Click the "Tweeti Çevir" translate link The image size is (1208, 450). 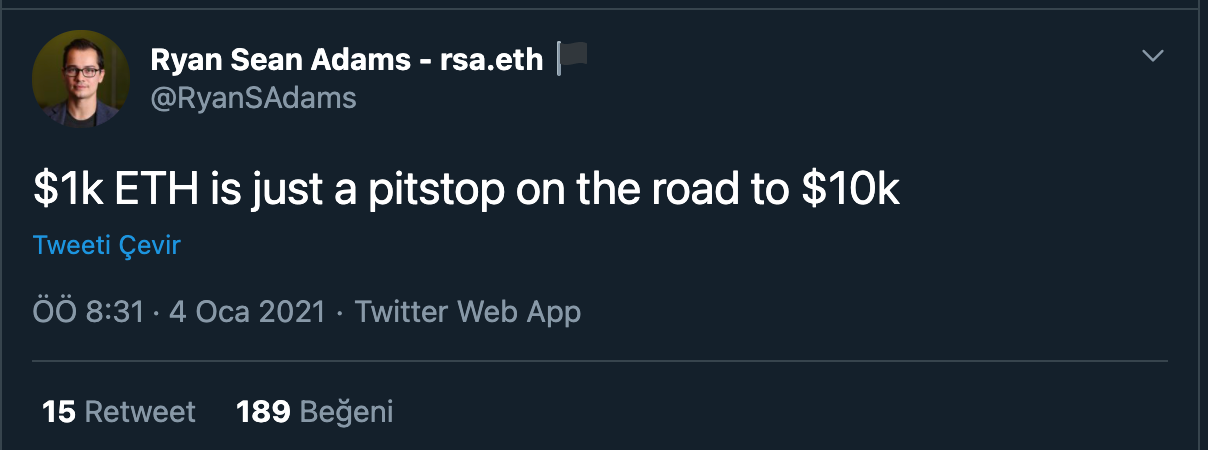coord(107,245)
